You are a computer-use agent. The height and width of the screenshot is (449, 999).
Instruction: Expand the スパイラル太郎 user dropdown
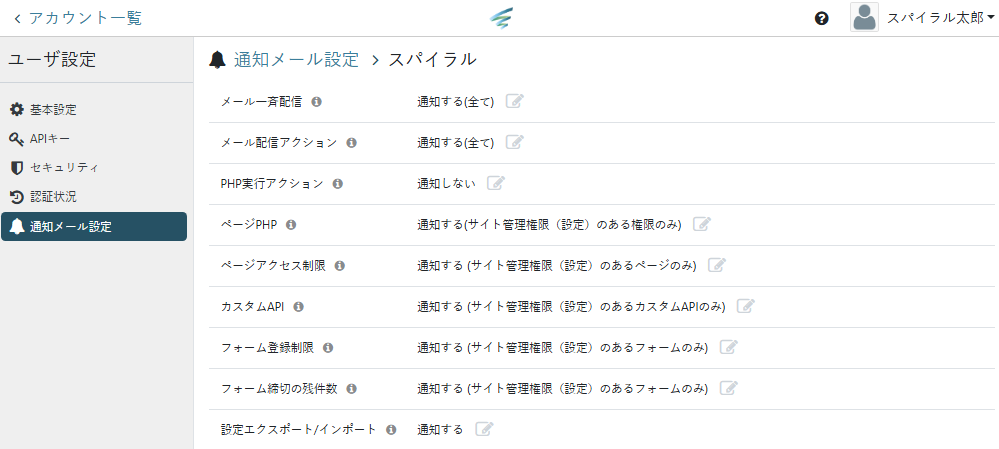point(923,18)
